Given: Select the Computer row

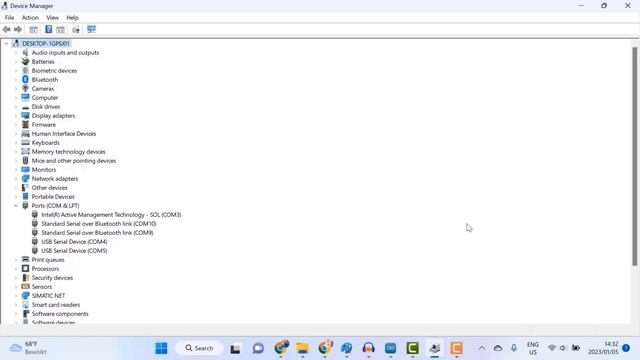Looking at the screenshot, I should pyautogui.click(x=45, y=98).
